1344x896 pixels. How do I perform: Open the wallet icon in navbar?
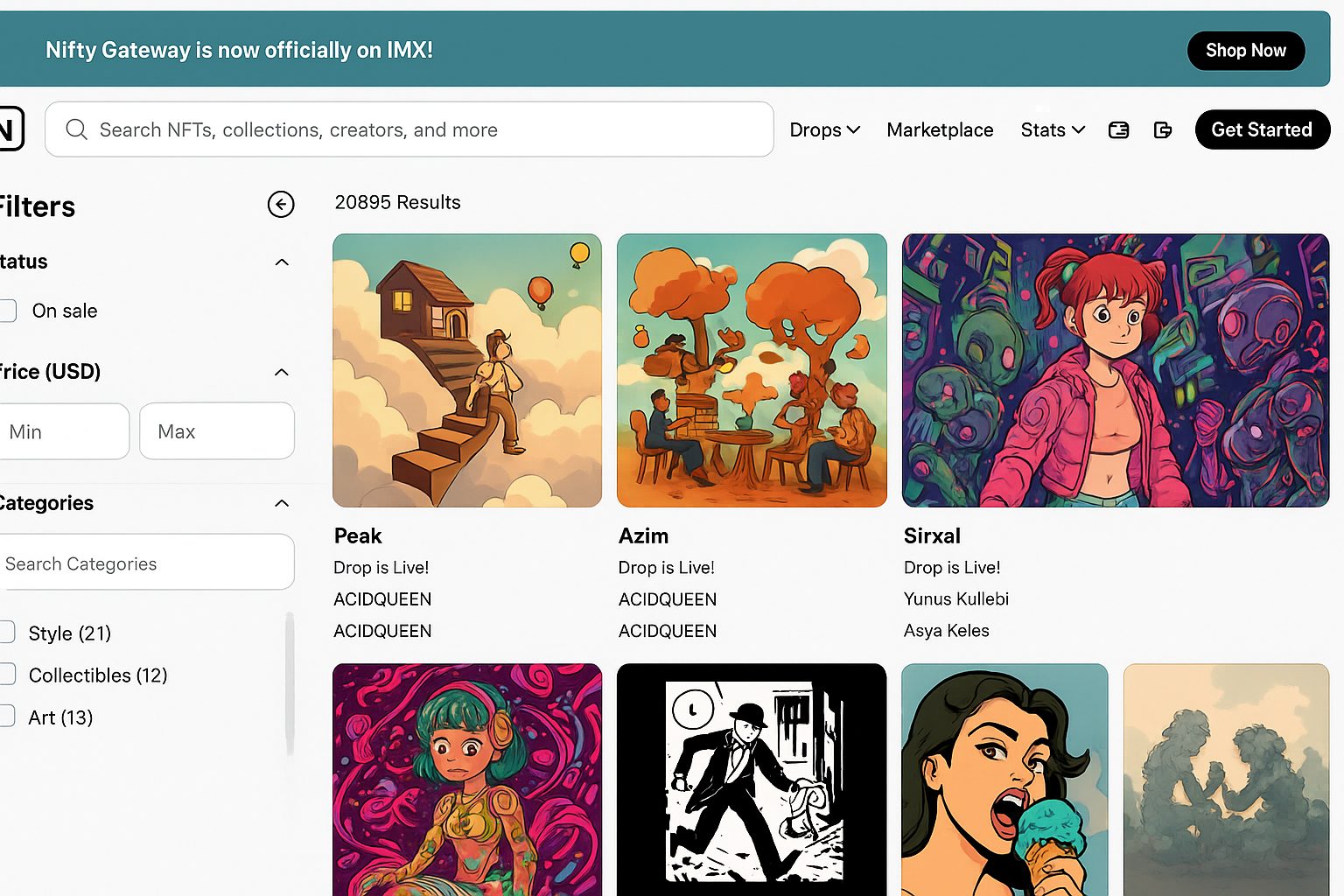coord(1118,130)
